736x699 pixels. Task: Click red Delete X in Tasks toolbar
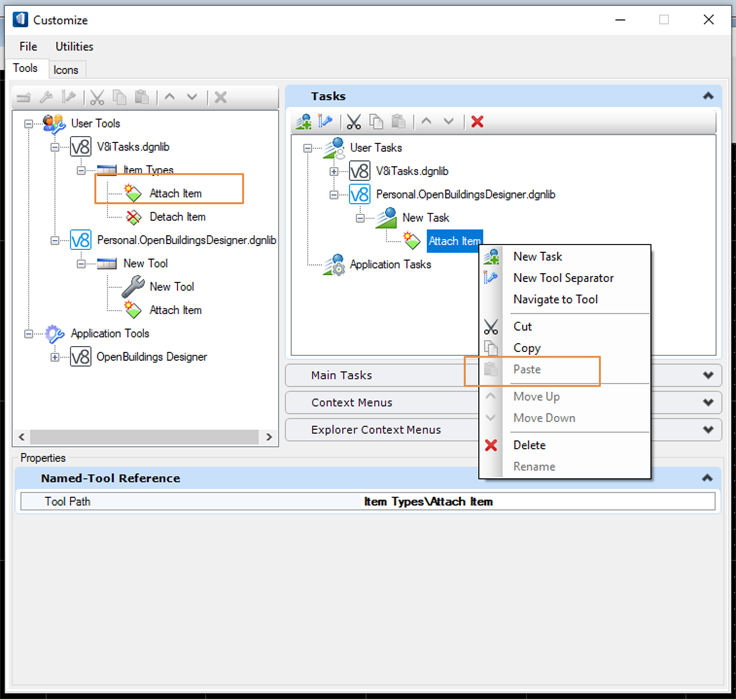pyautogui.click(x=477, y=122)
